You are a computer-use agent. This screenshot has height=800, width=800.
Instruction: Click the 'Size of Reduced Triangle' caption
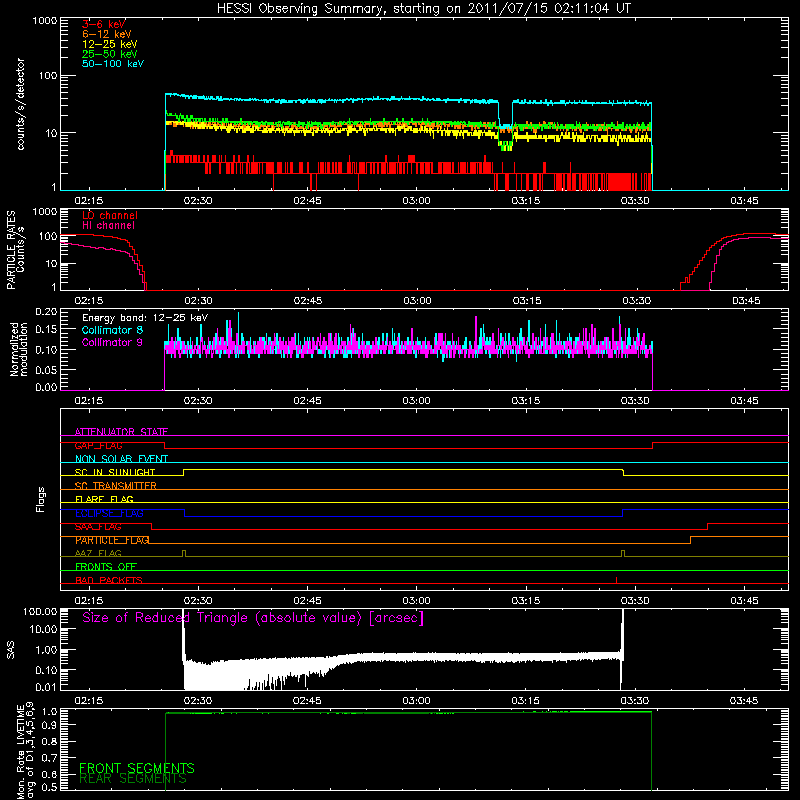253,618
